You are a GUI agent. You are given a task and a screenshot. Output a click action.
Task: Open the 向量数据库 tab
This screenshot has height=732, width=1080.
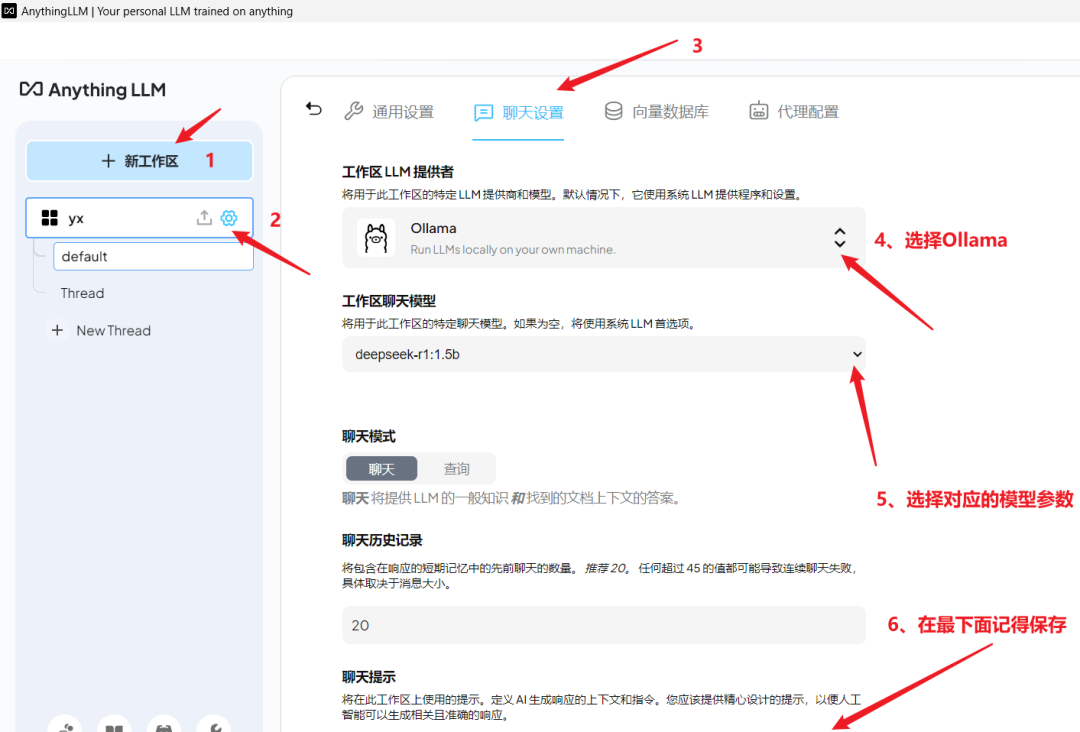[x=658, y=111]
